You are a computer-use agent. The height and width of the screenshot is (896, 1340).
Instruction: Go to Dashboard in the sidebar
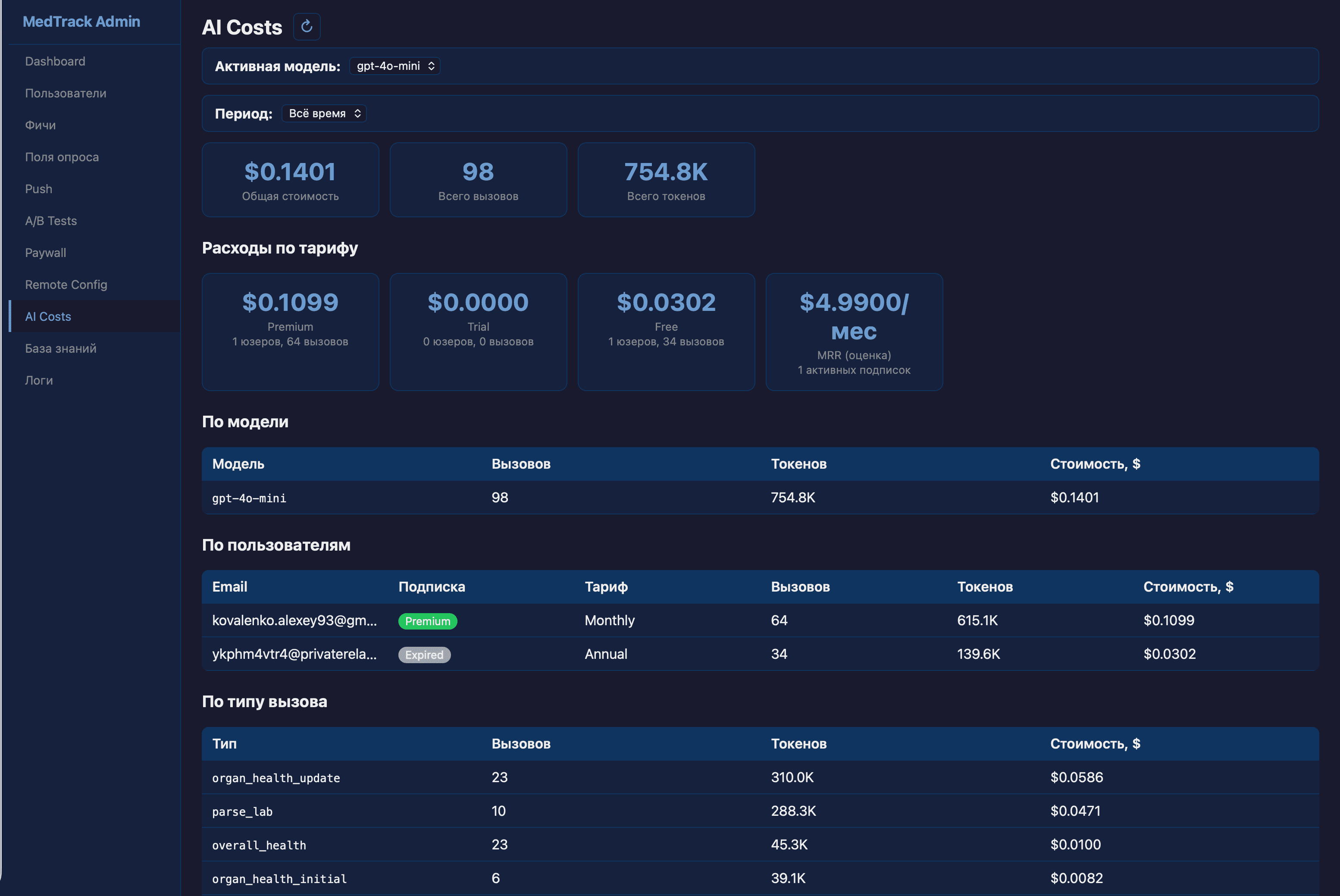[55, 61]
